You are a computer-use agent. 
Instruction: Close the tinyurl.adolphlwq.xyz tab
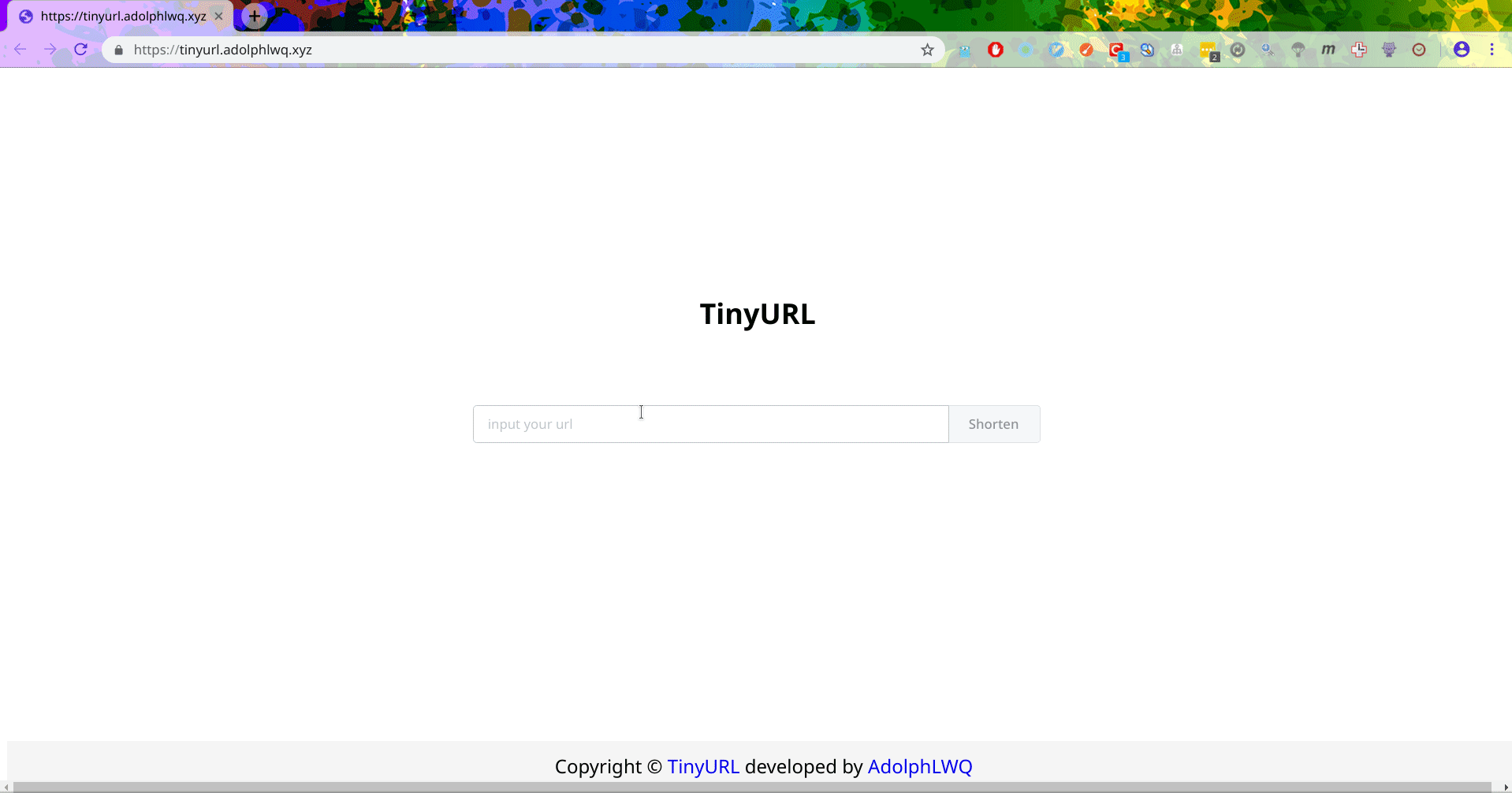(218, 16)
